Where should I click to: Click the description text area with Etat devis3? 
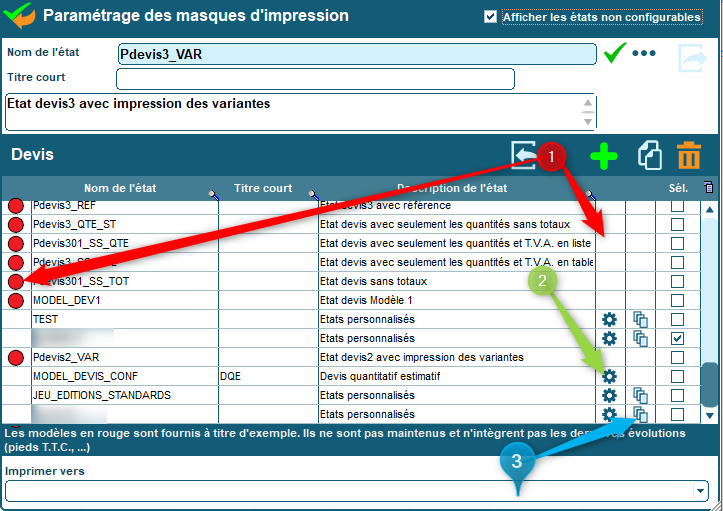pyautogui.click(x=301, y=112)
